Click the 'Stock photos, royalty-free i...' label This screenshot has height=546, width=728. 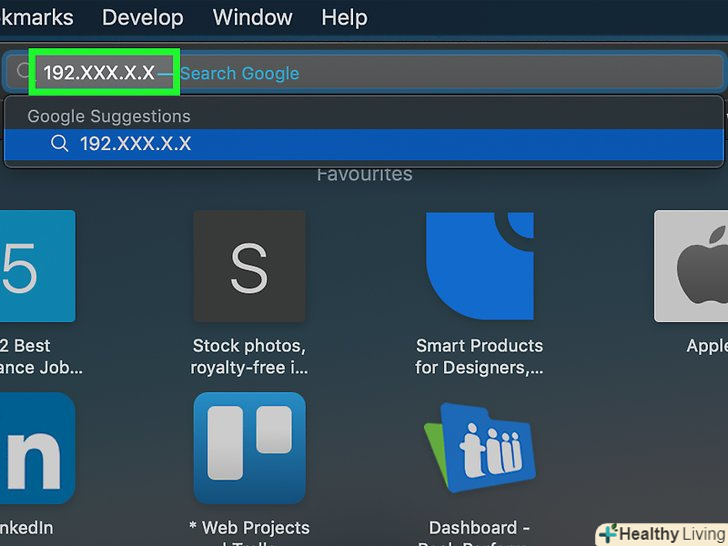[249, 357]
